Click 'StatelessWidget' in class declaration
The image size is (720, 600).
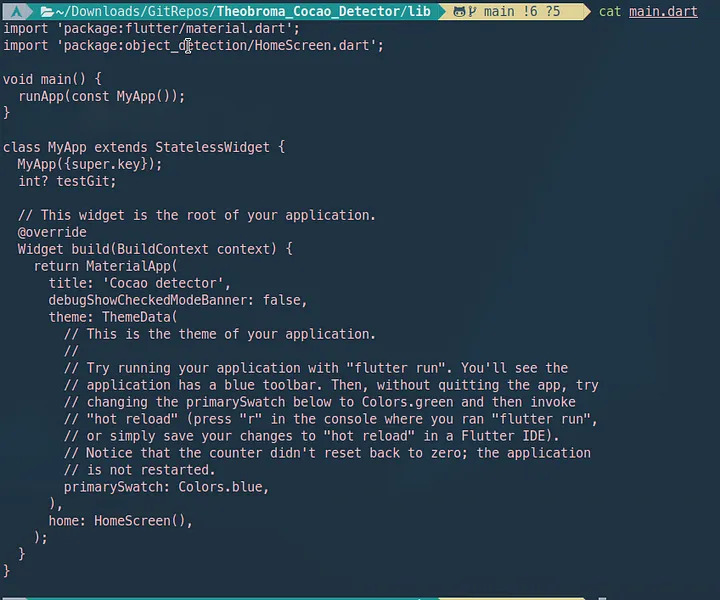pyautogui.click(x=212, y=147)
